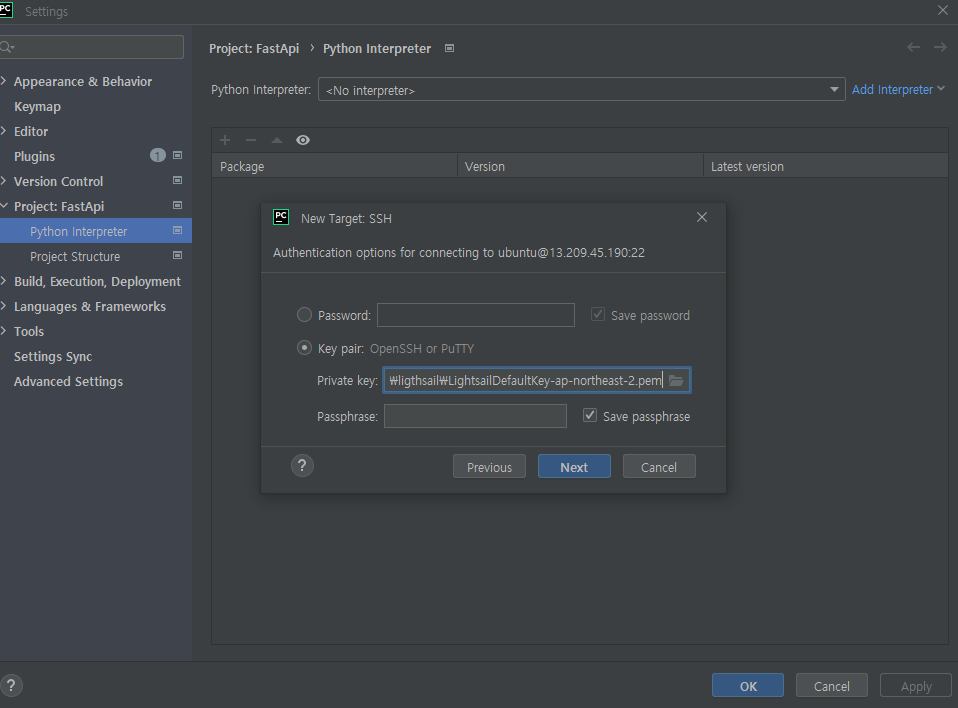Close the New Target: SSH dialog
The width and height of the screenshot is (958, 708).
(x=702, y=217)
